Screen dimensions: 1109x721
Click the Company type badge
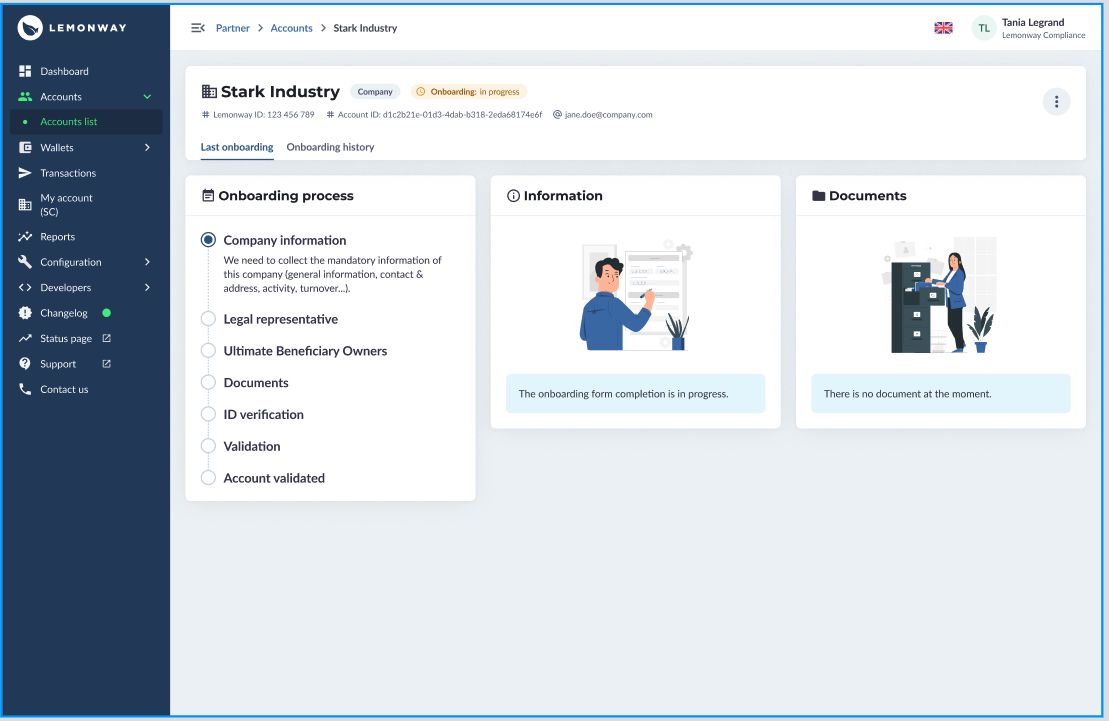[x=375, y=91]
